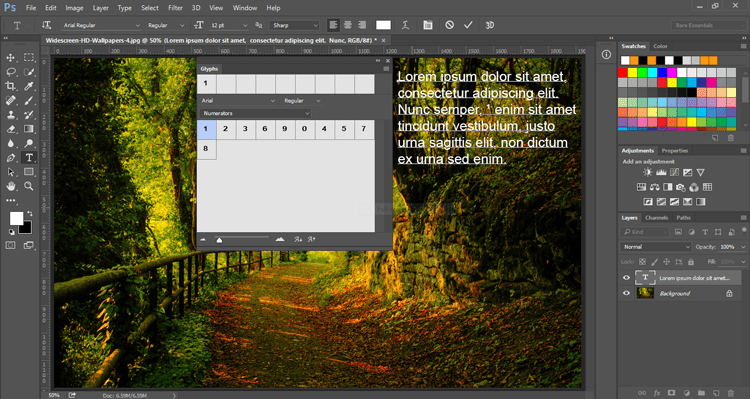Add a Levels adjustment
Screen dimensions: 750x399
tap(661, 173)
